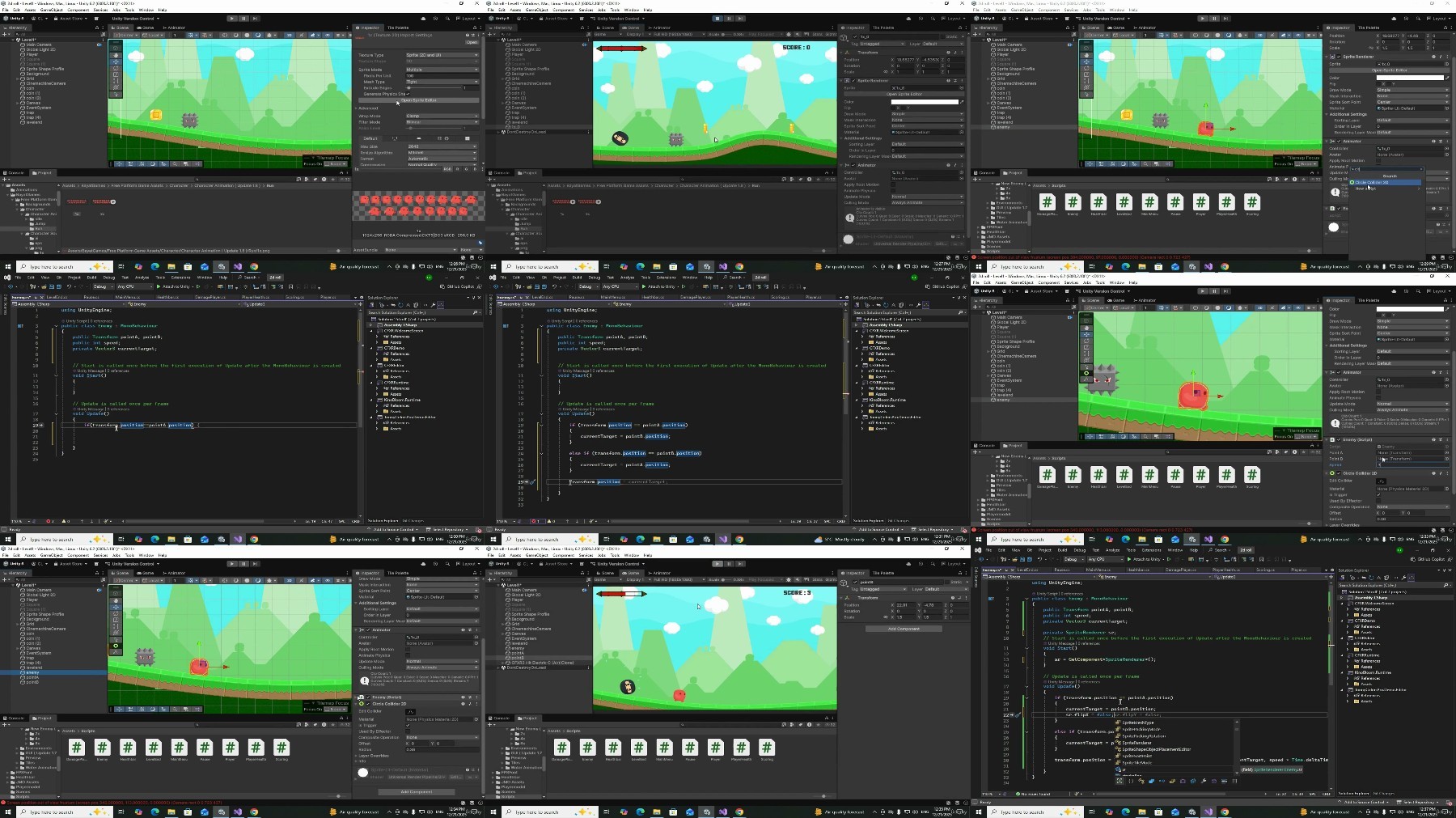Open Texture Type dropdown in top-left inspector

442,55
